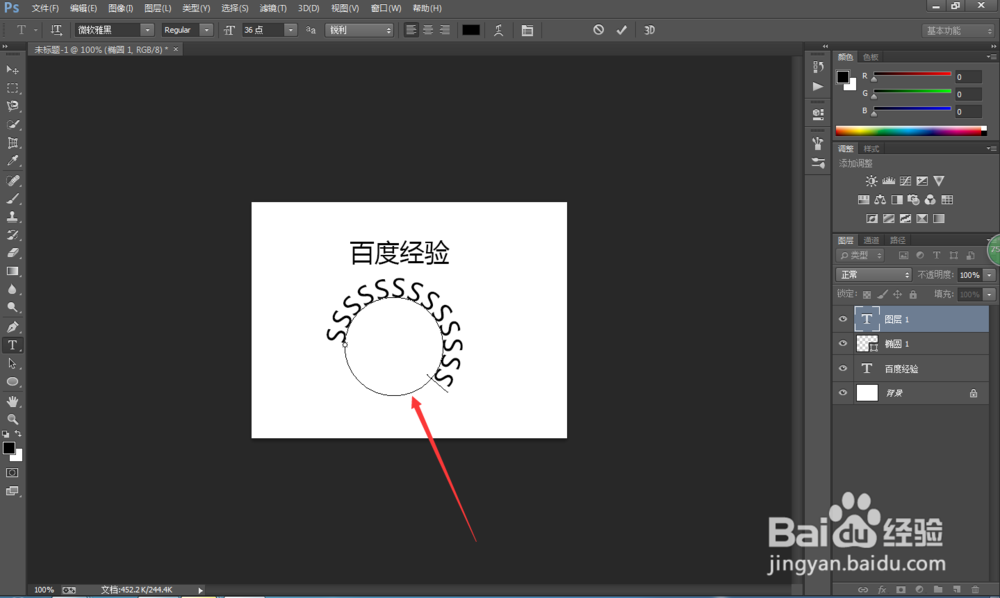Select the Move tool
1000x598 pixels.
point(12,69)
